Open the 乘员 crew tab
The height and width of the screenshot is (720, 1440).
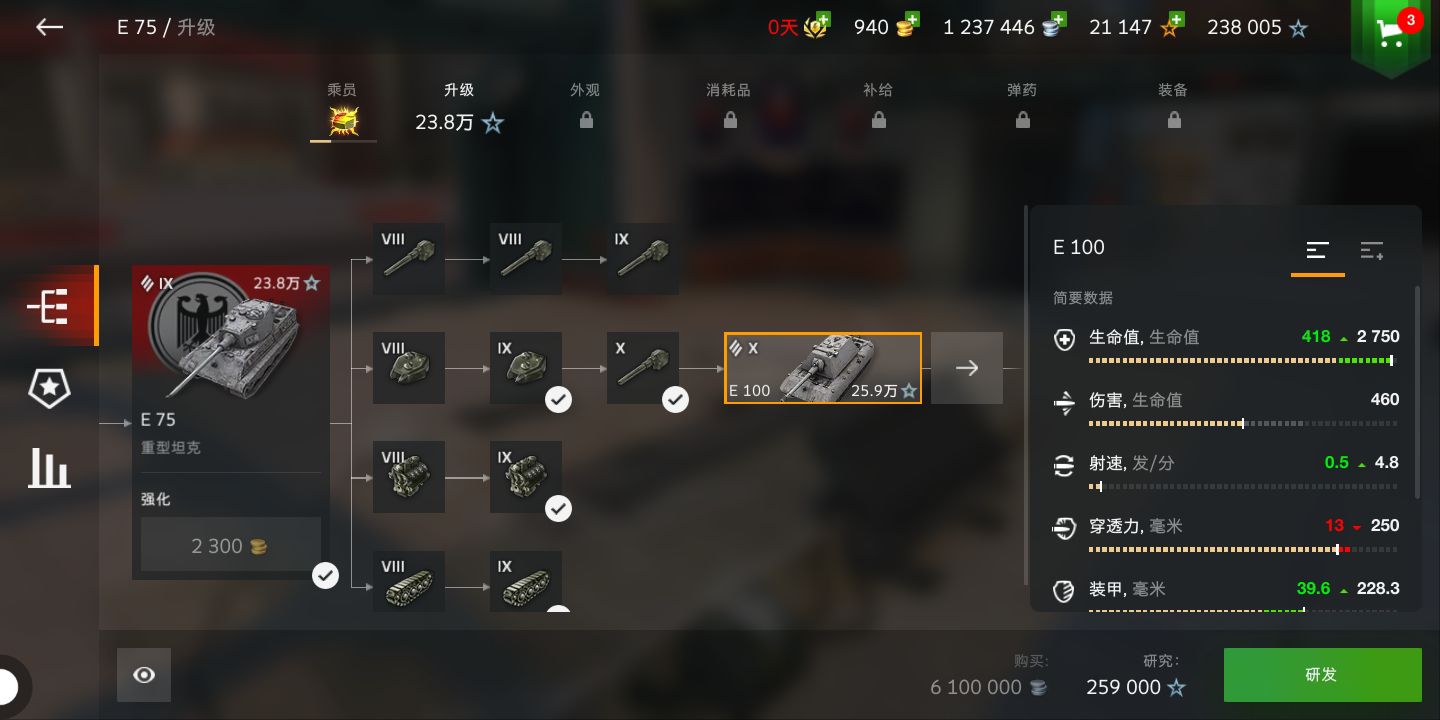(x=343, y=111)
